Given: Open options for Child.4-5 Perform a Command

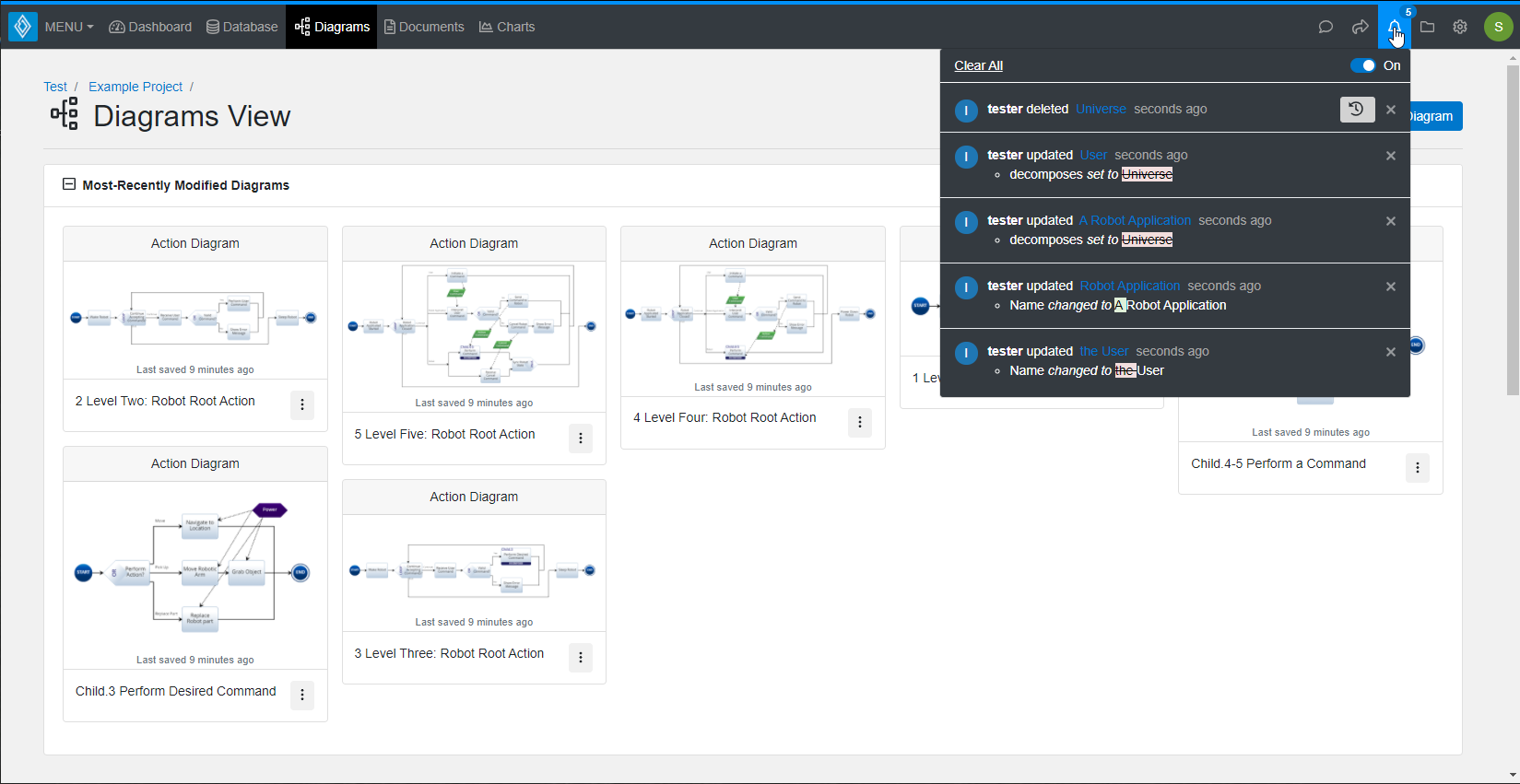Looking at the screenshot, I should tap(1418, 468).
